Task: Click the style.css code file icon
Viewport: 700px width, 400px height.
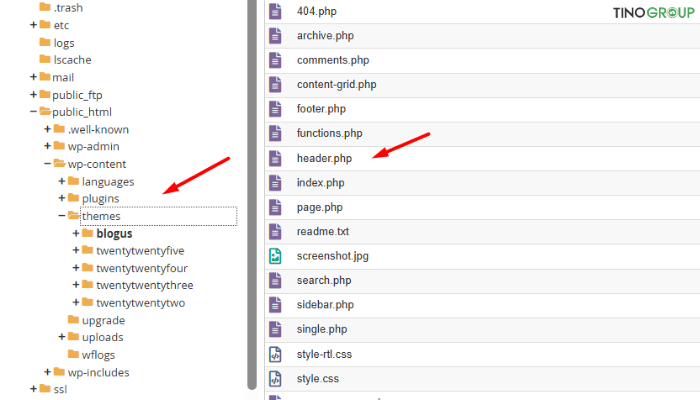Action: pyautogui.click(x=275, y=379)
